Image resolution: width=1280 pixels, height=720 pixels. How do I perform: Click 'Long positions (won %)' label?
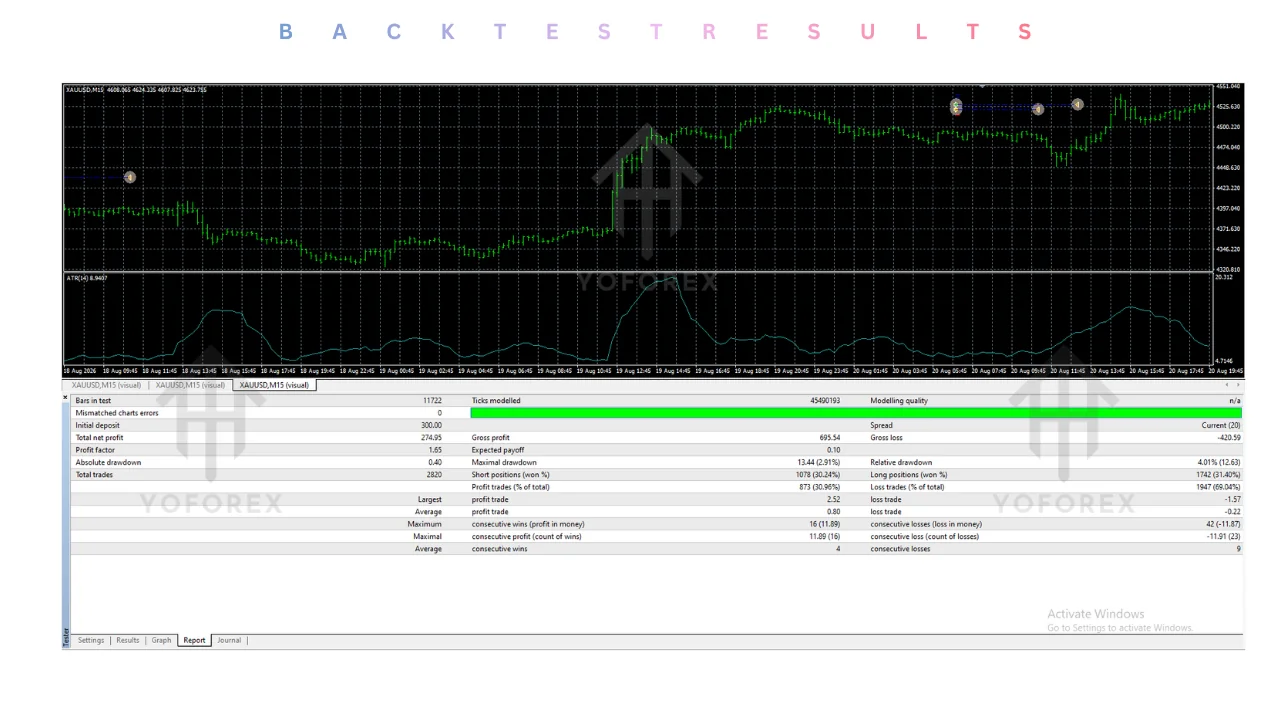(908, 474)
